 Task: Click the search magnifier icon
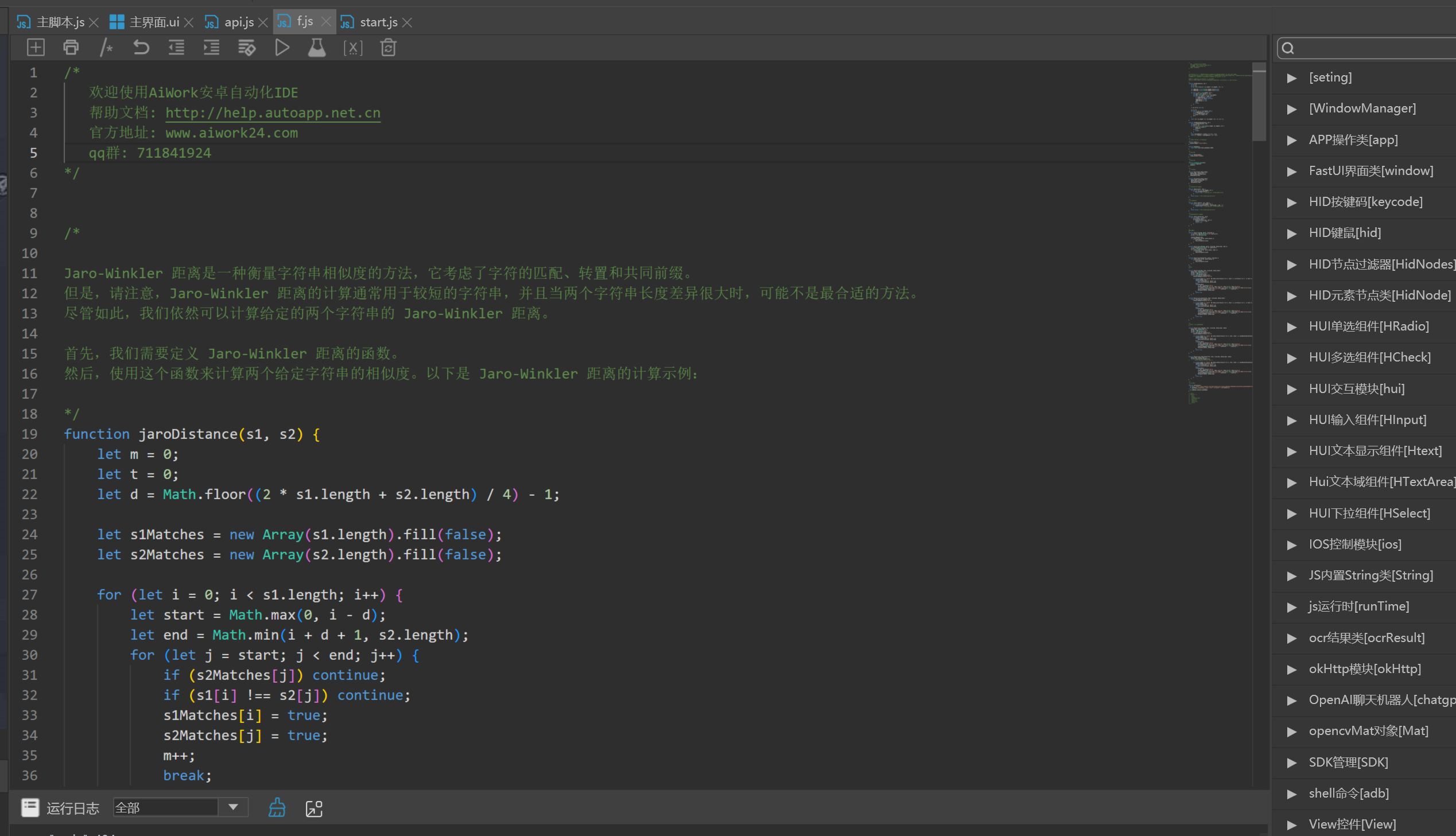pyautogui.click(x=1288, y=48)
